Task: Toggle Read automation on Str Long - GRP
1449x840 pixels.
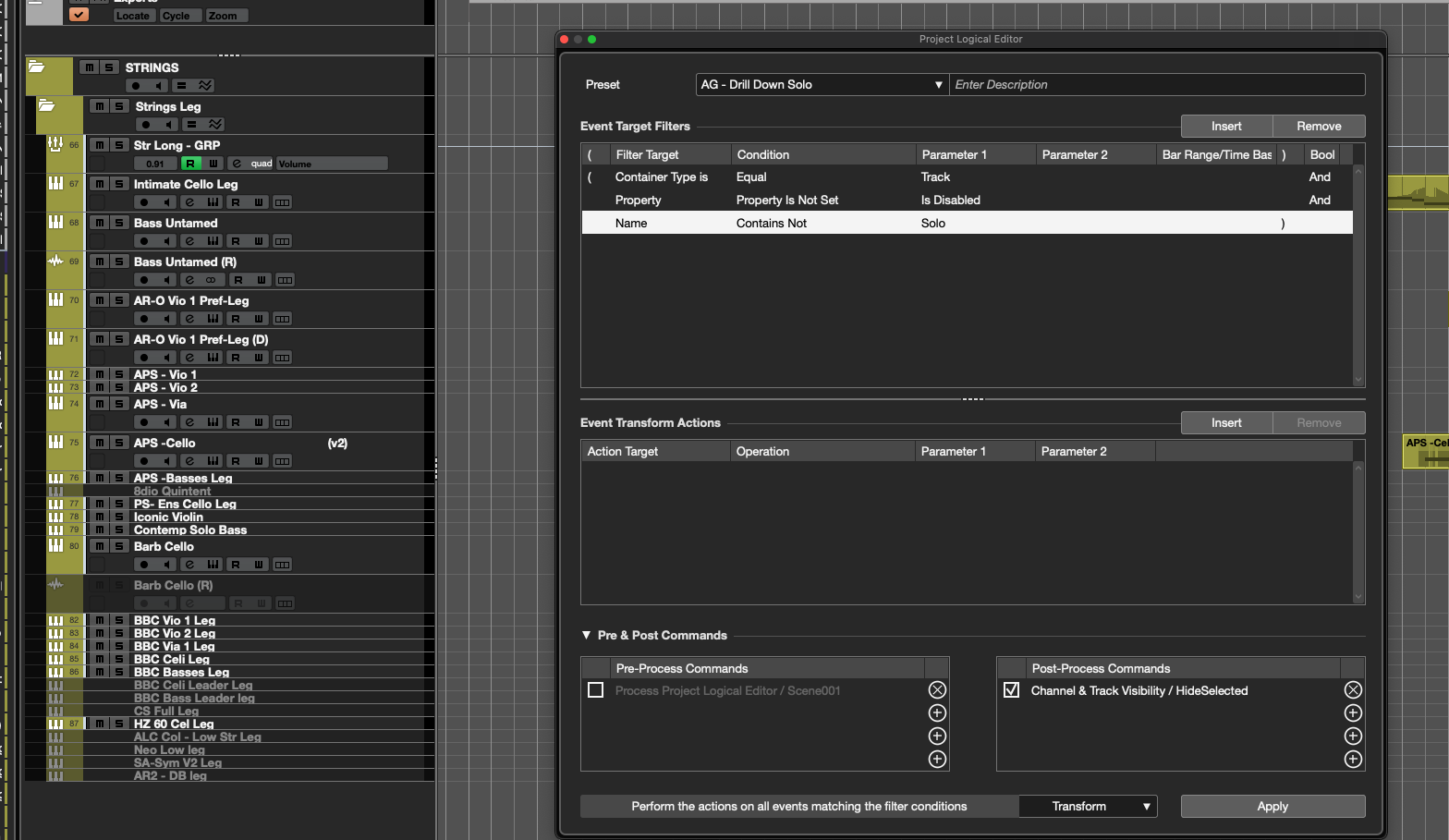Action: tap(190, 164)
